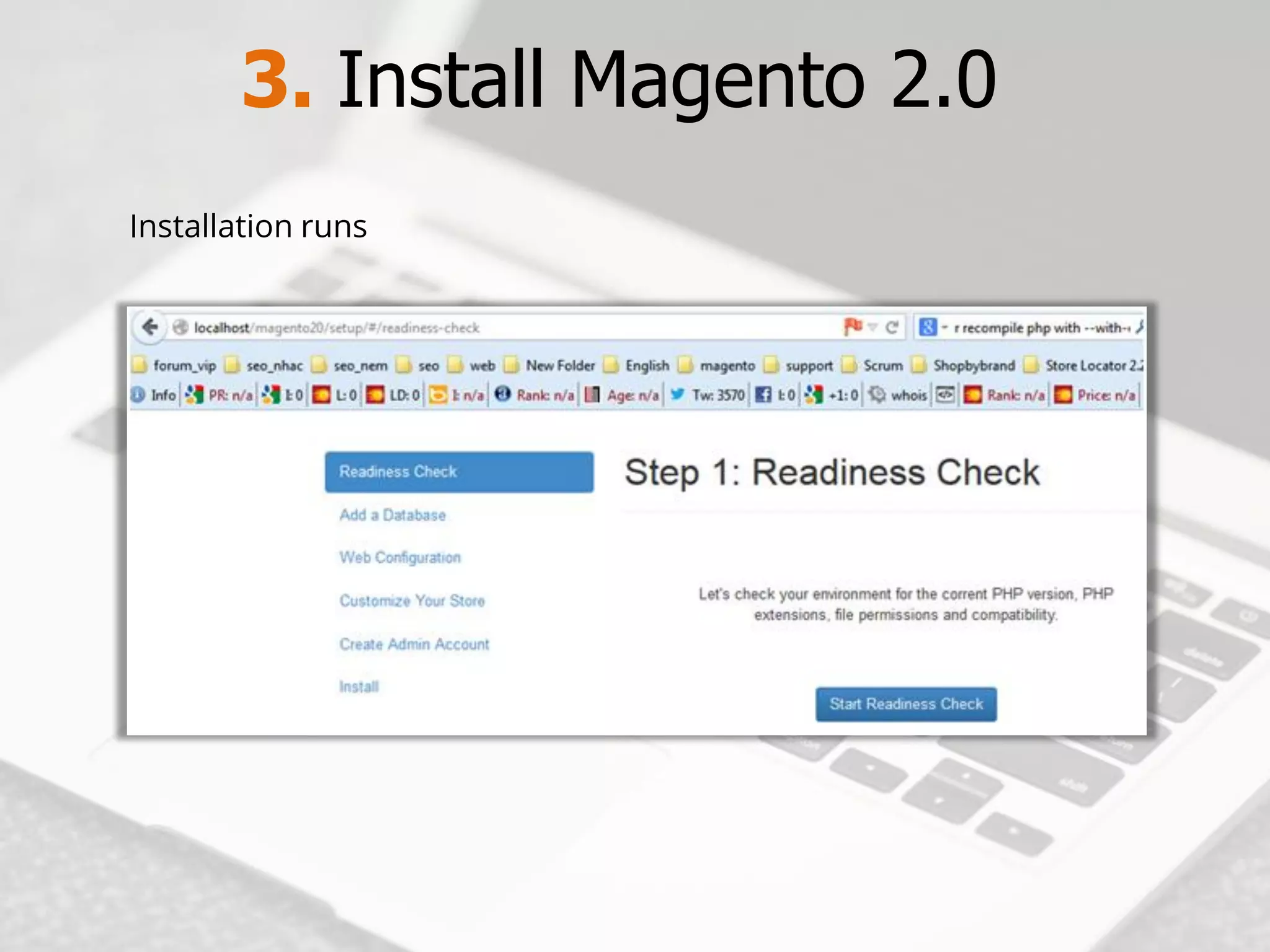The width and height of the screenshot is (1270, 952).
Task: Click the Google PR: n/a indicator
Action: (219, 395)
